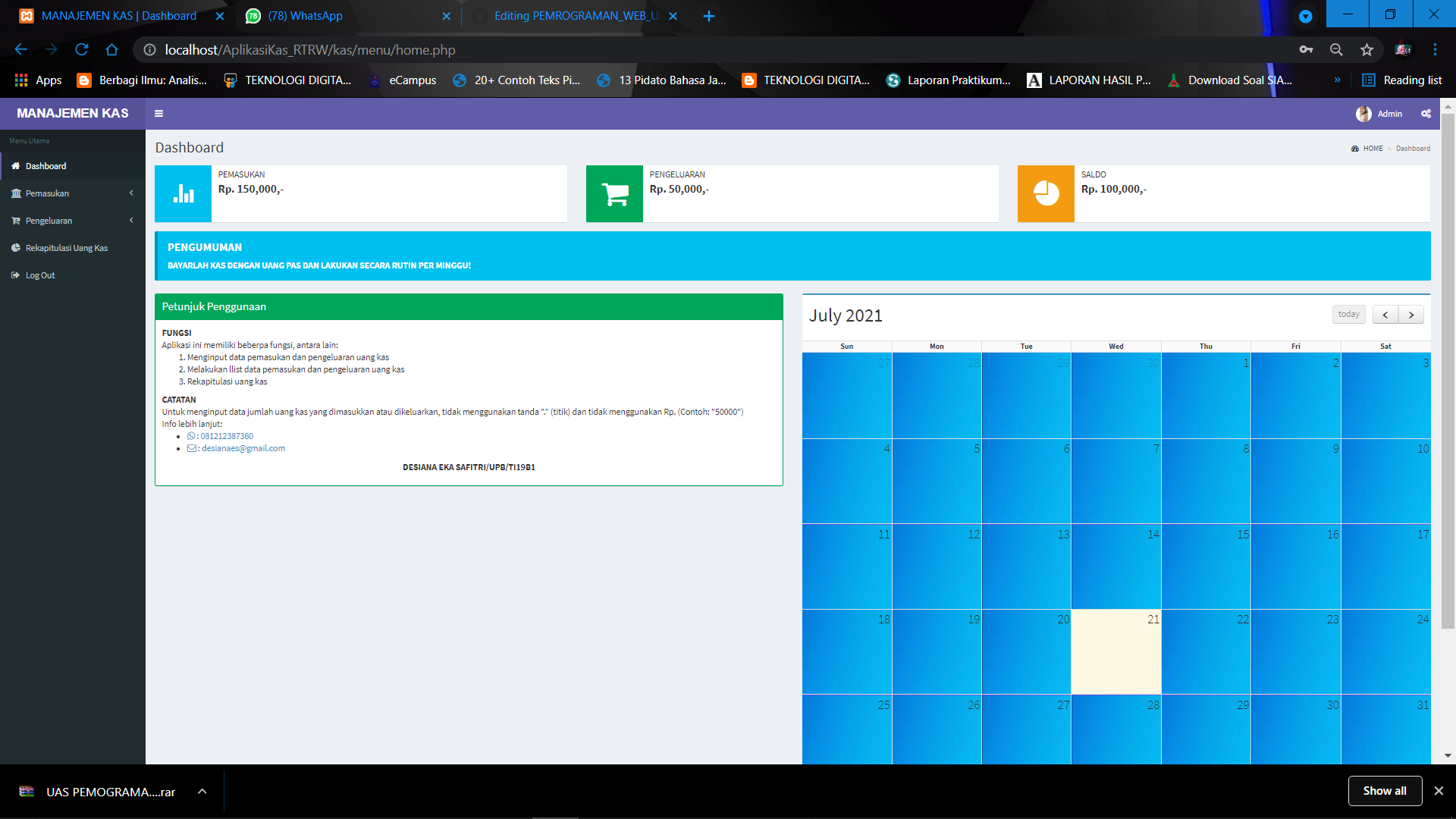Open the settings gears icon in header

[x=1426, y=114]
